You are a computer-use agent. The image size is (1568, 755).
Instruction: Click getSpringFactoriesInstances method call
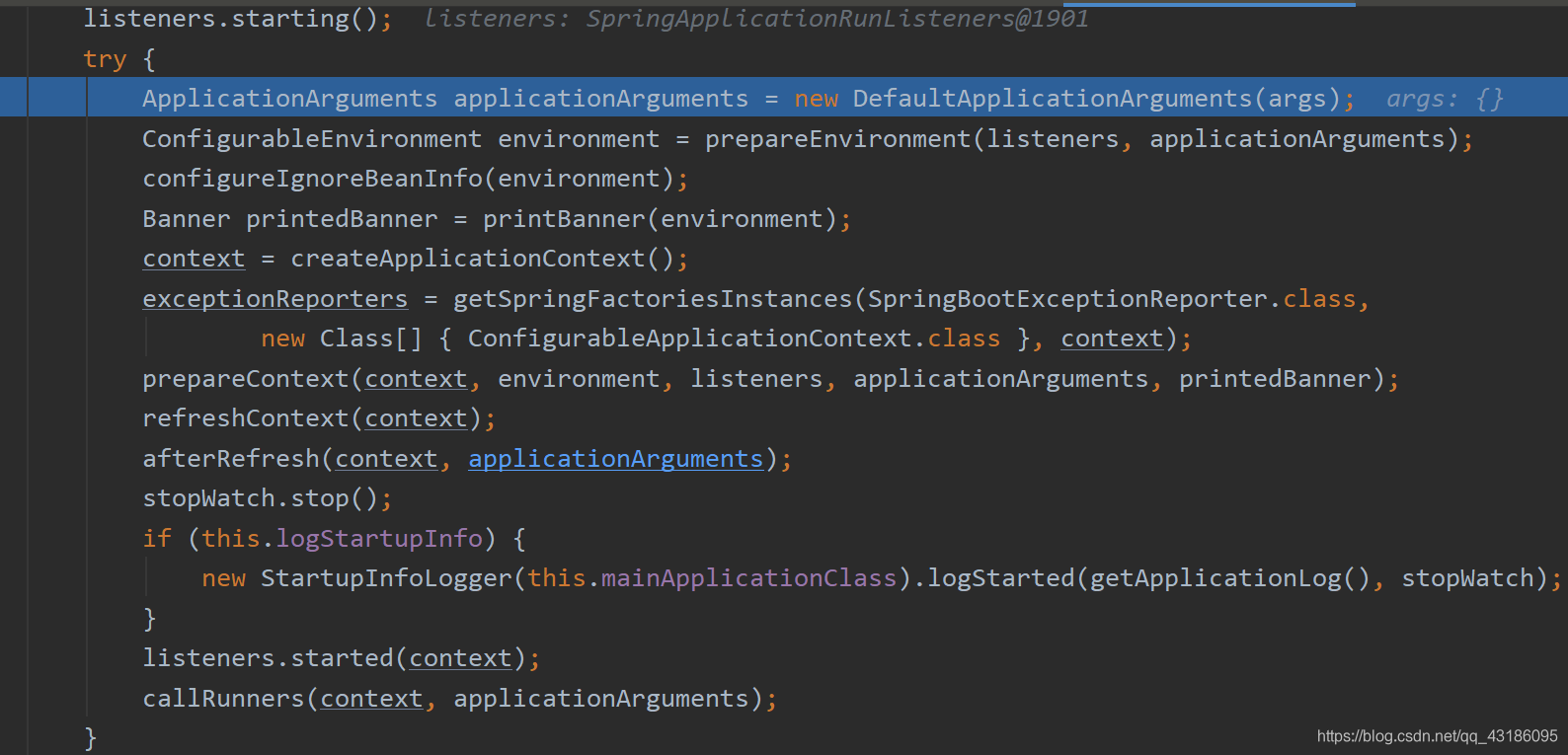pos(653,299)
